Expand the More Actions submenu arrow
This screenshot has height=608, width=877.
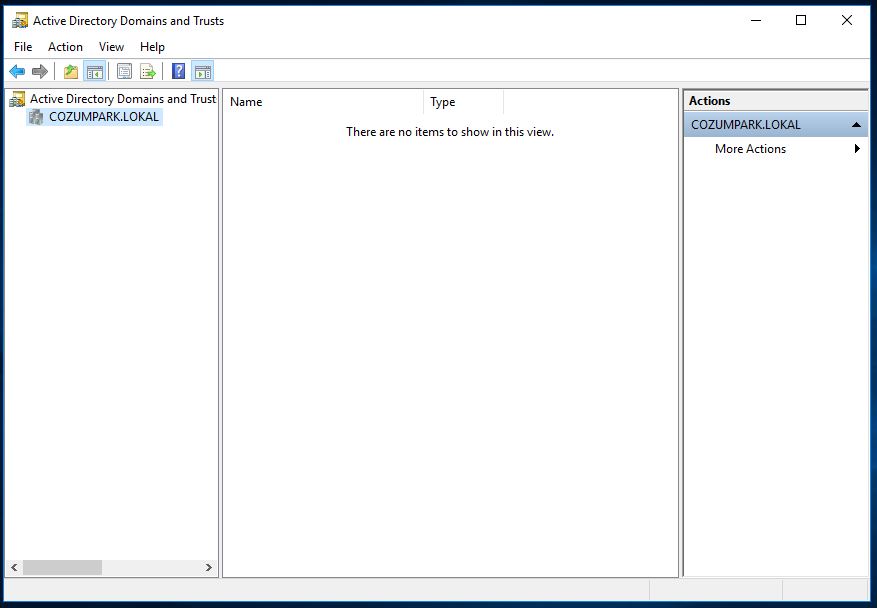point(857,149)
